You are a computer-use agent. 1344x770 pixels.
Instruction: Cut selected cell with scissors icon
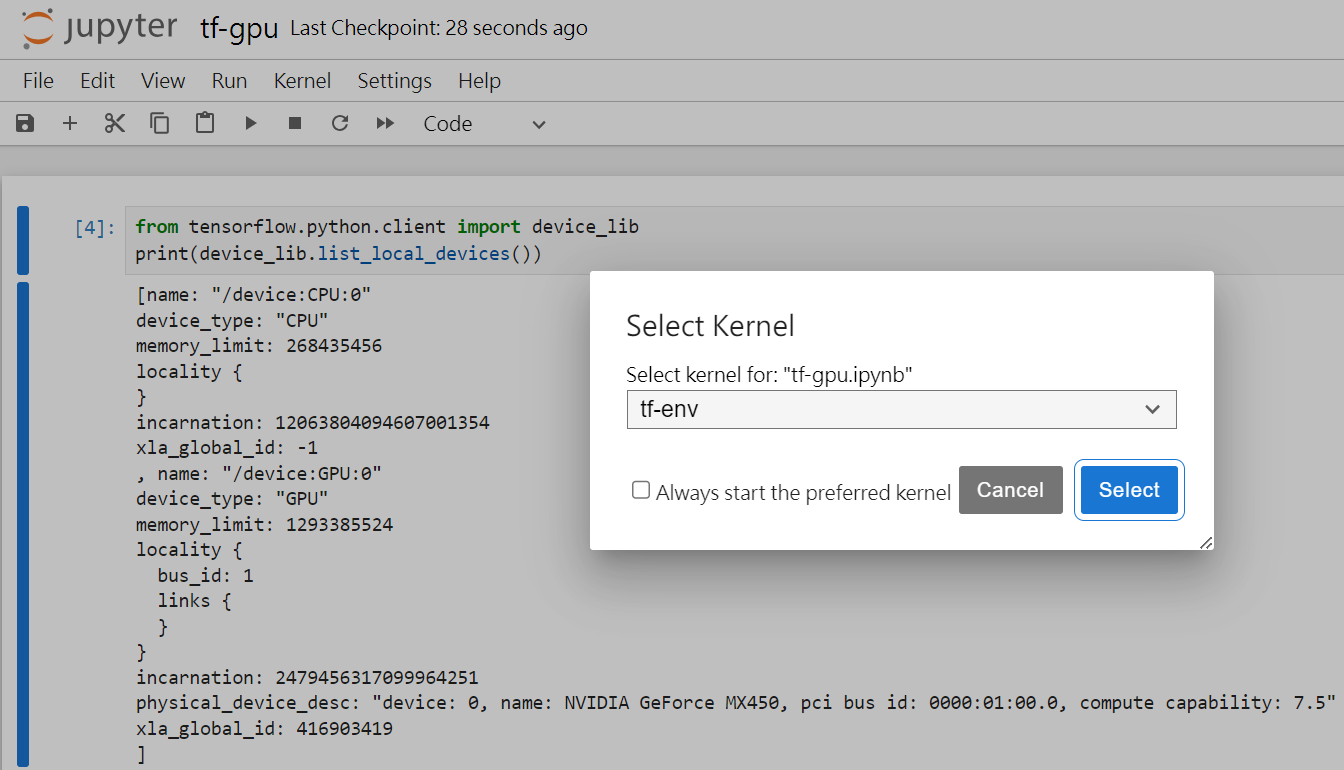click(x=115, y=123)
